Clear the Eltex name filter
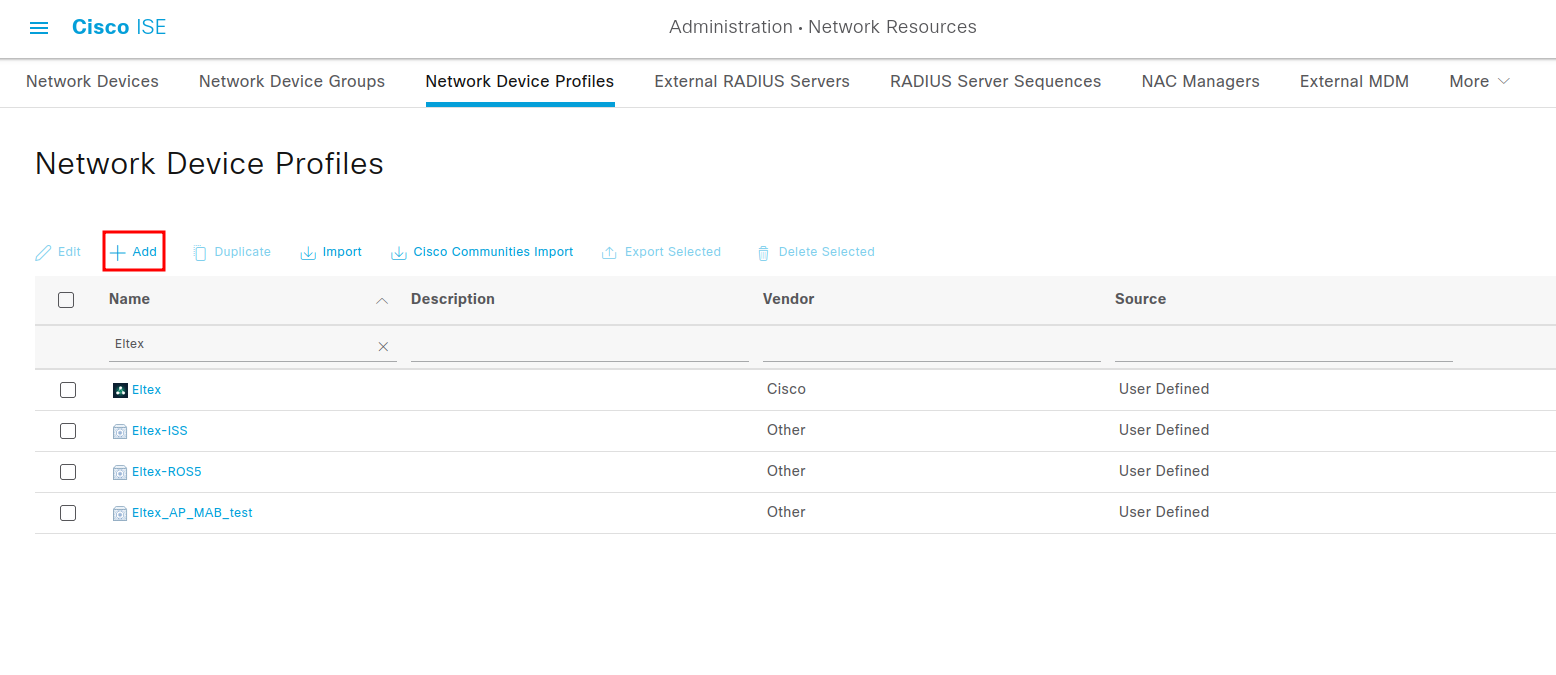This screenshot has height=675, width=1556. coord(383,346)
